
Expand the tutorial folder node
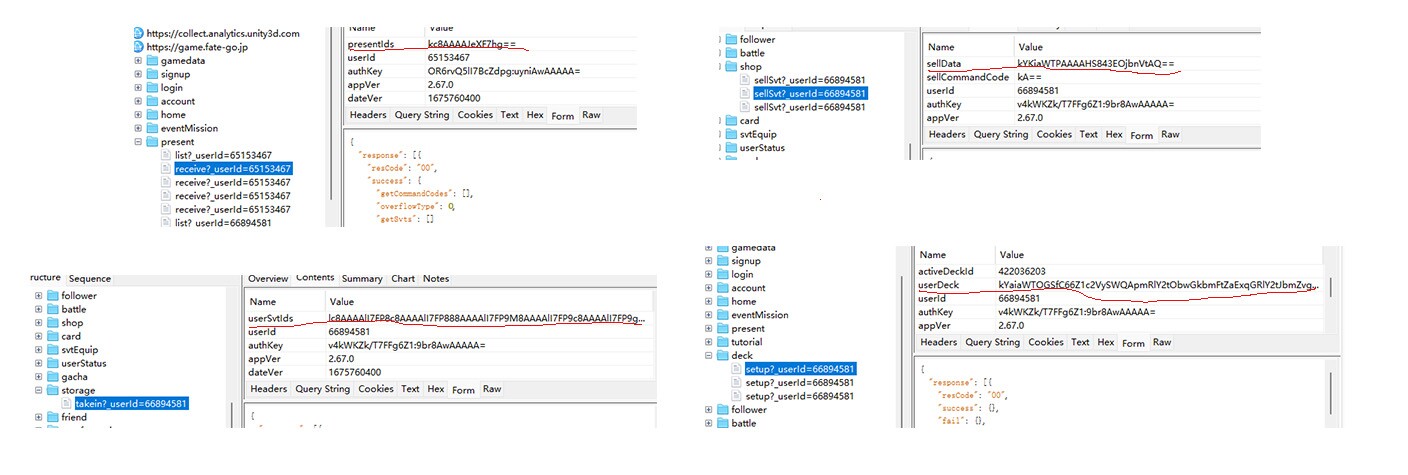click(x=709, y=342)
